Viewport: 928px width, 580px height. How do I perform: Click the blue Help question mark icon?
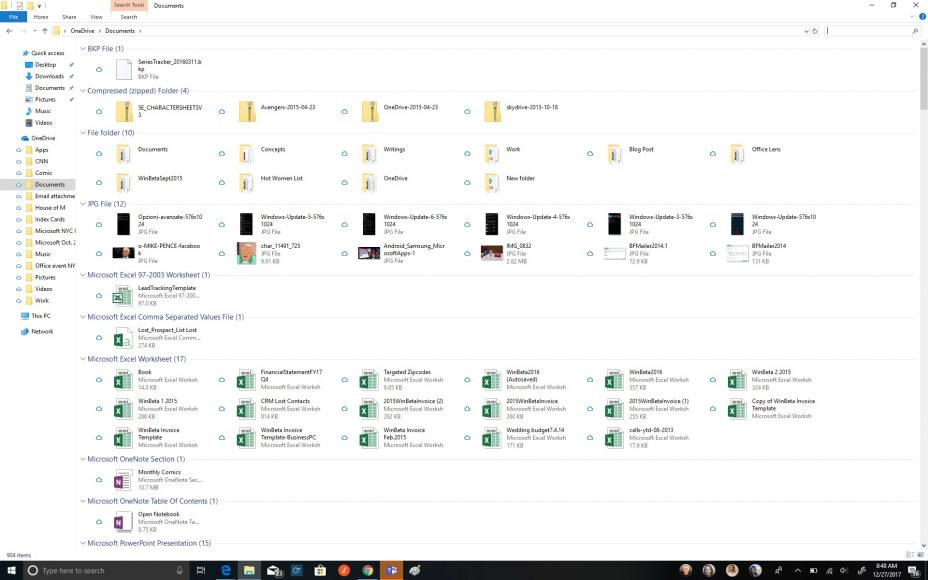[x=920, y=17]
